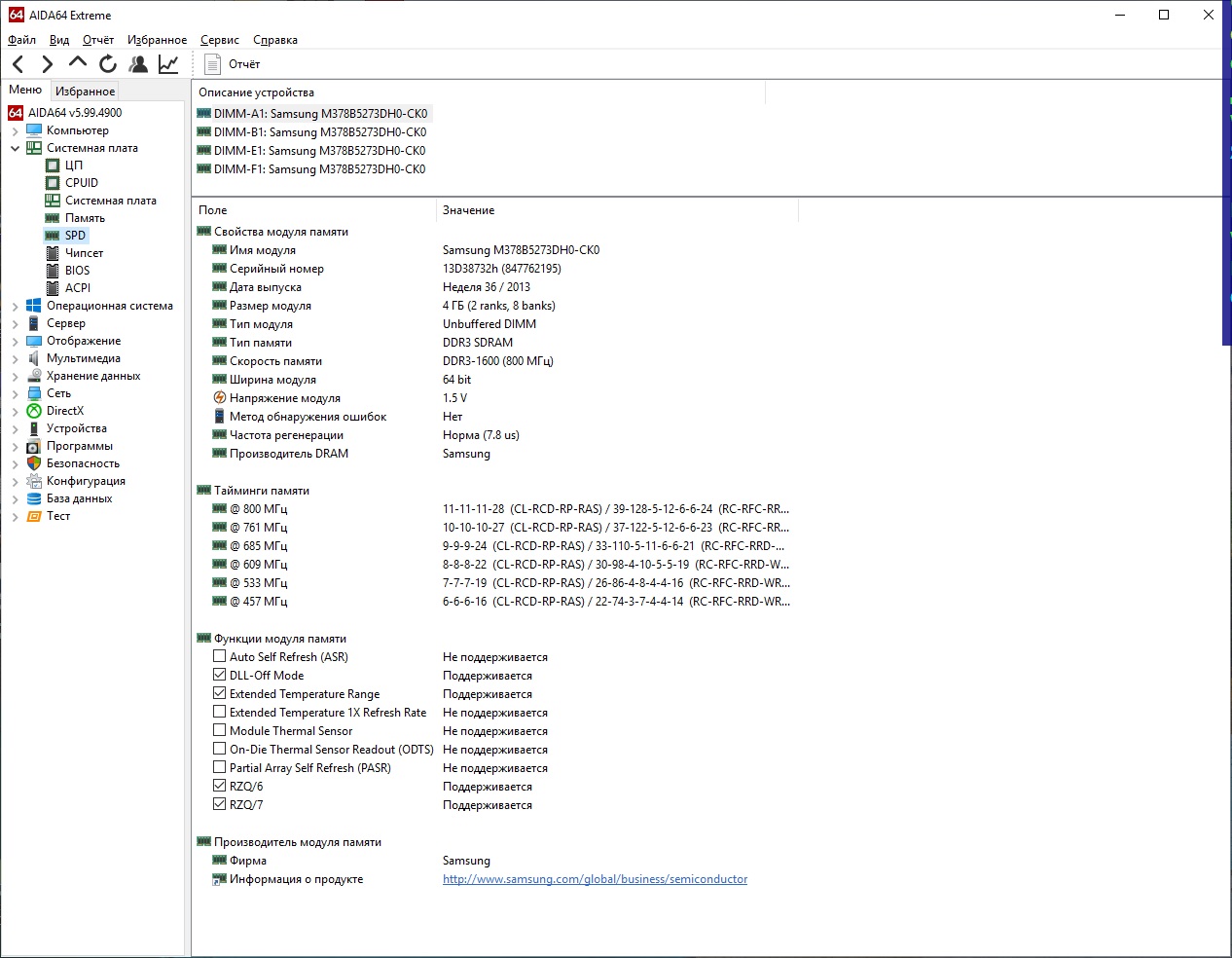
Task: Open the Избранное menu in menu bar
Action: (x=157, y=40)
